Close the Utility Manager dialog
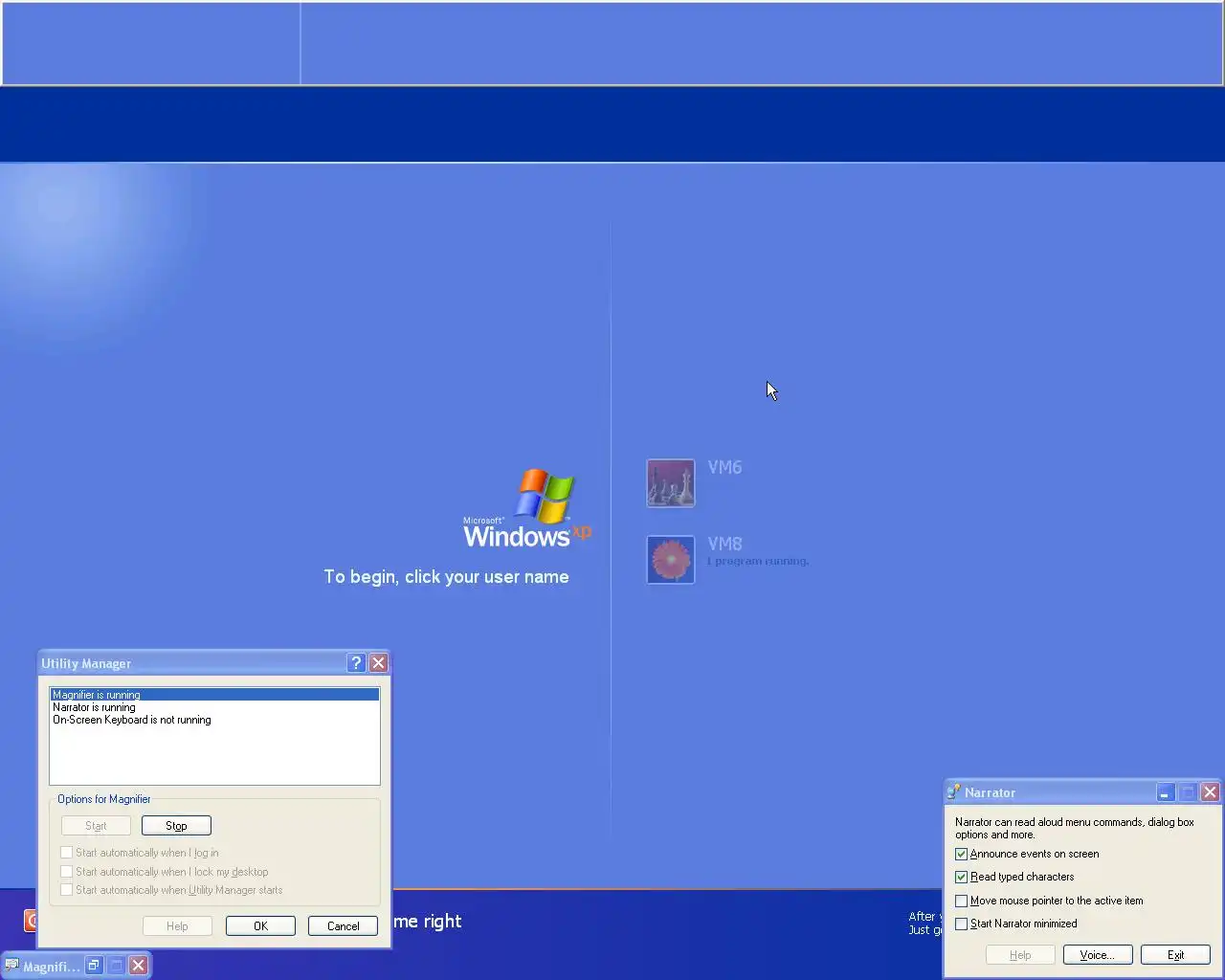 pyautogui.click(x=378, y=663)
